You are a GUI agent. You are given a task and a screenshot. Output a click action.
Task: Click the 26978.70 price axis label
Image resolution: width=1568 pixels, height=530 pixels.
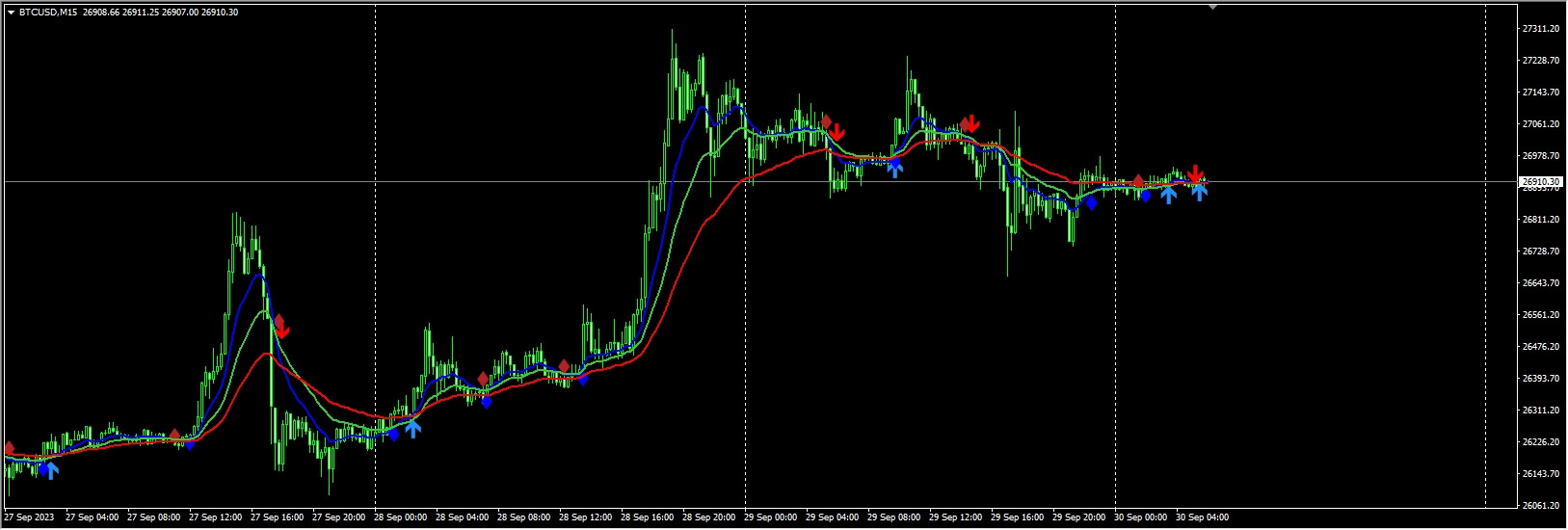[1540, 156]
